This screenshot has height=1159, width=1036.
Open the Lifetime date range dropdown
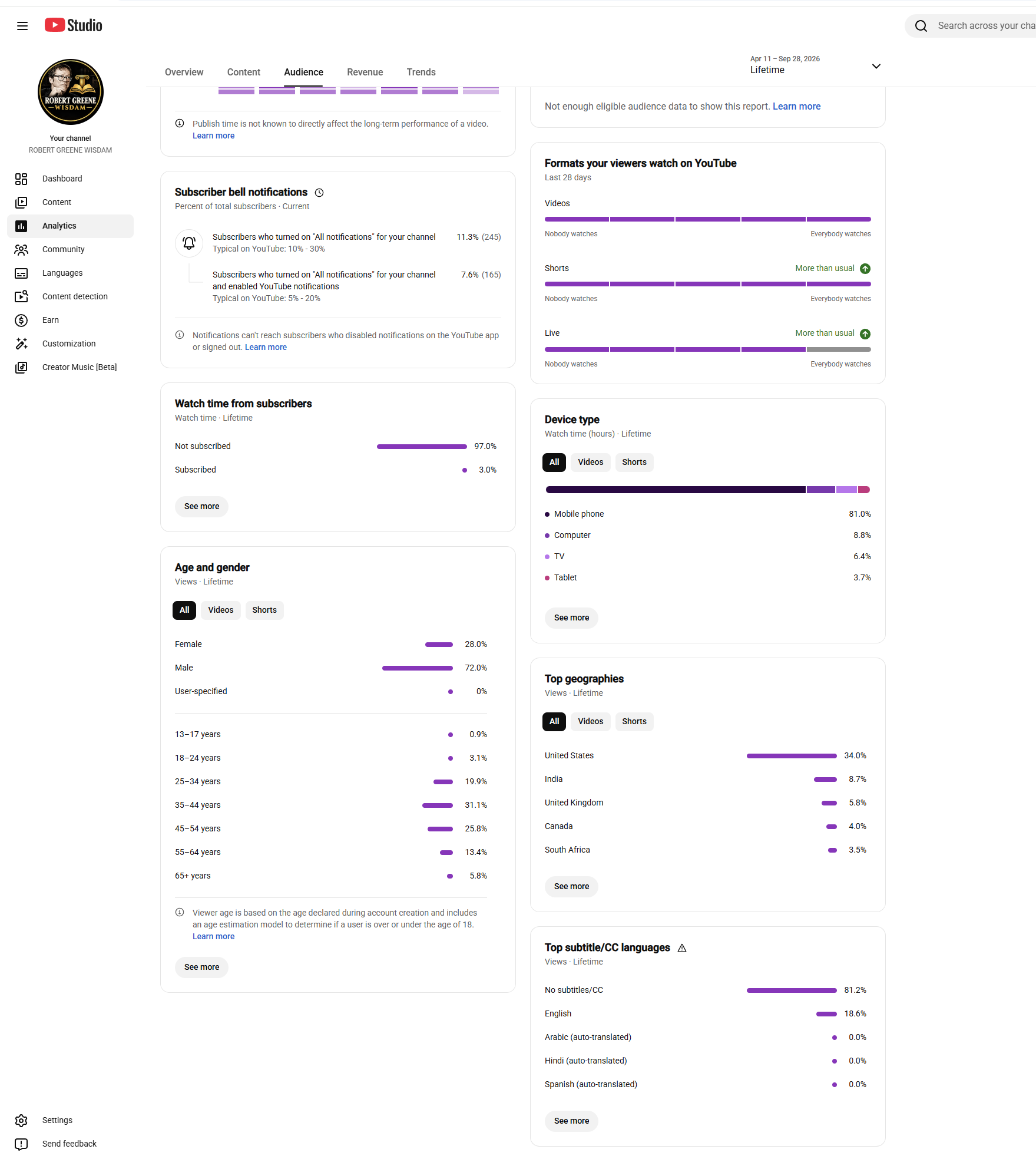(816, 65)
